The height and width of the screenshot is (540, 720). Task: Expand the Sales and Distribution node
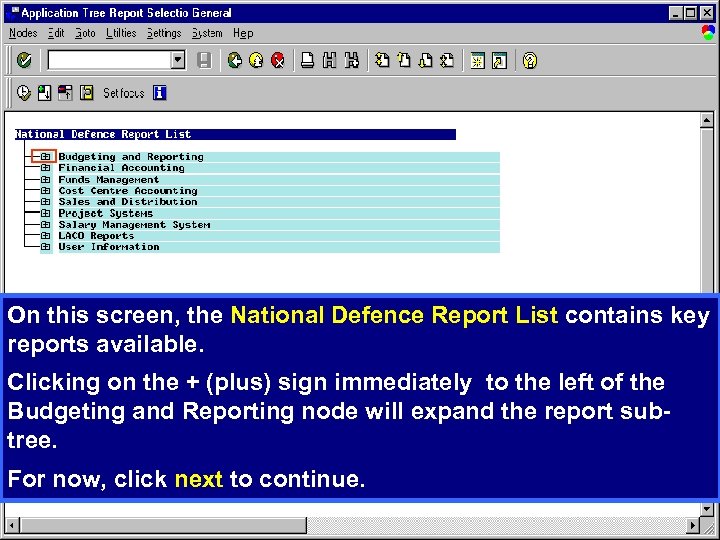pyautogui.click(x=45, y=202)
